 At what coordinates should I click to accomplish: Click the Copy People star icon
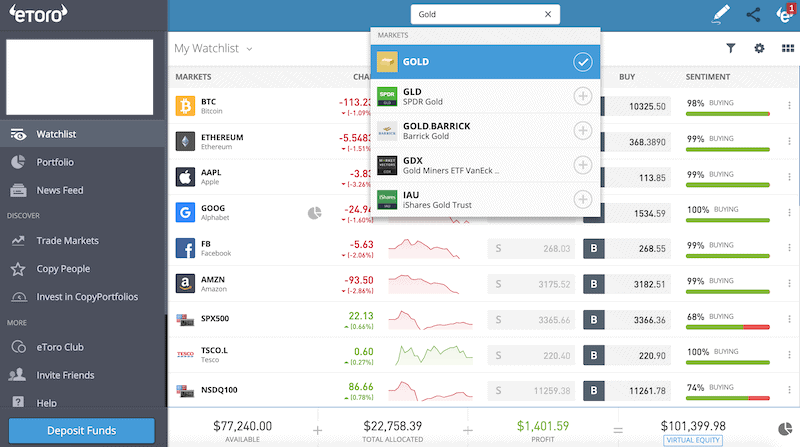click(x=18, y=268)
